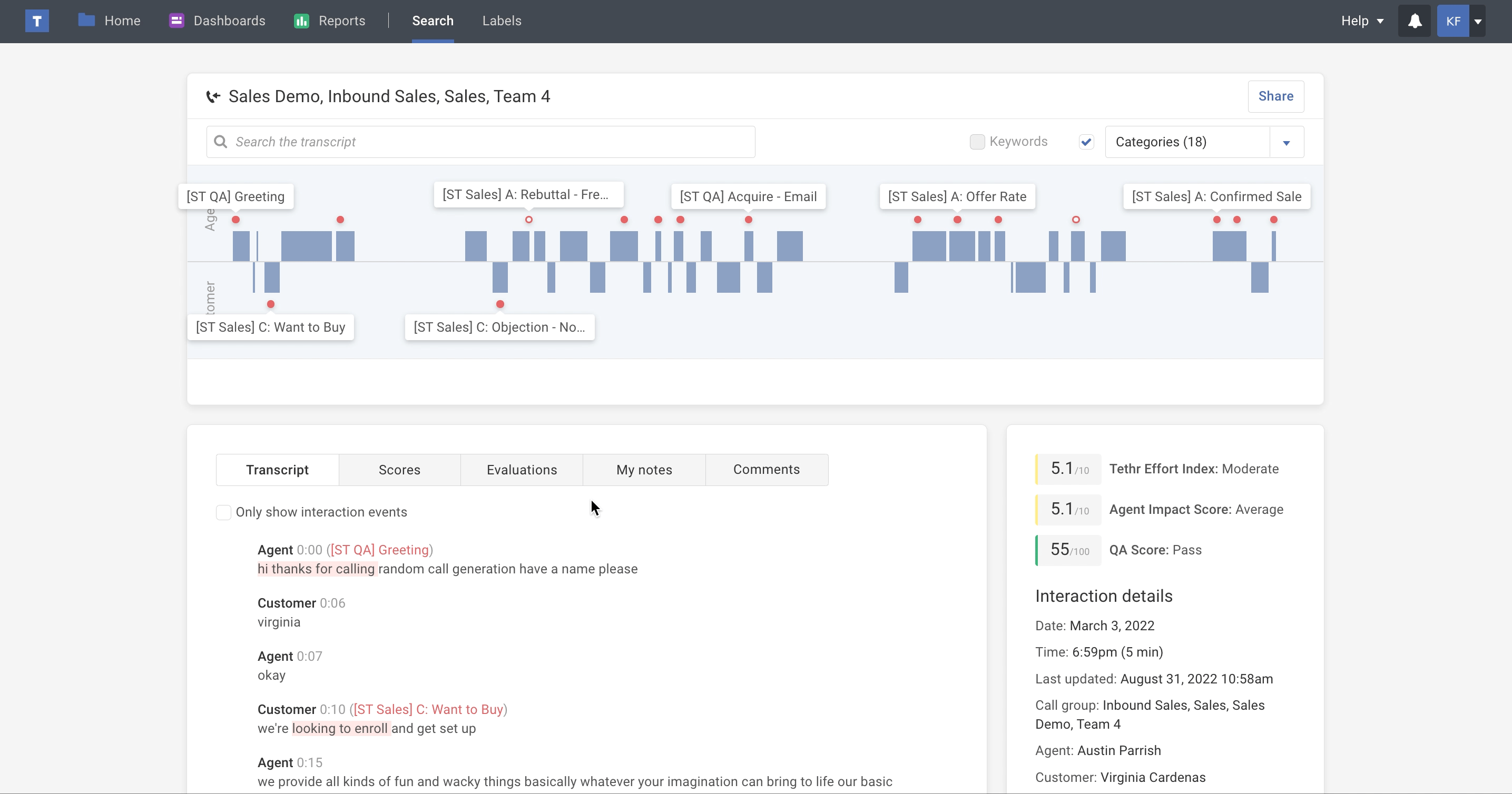Click the Reports green chart icon

302,21
